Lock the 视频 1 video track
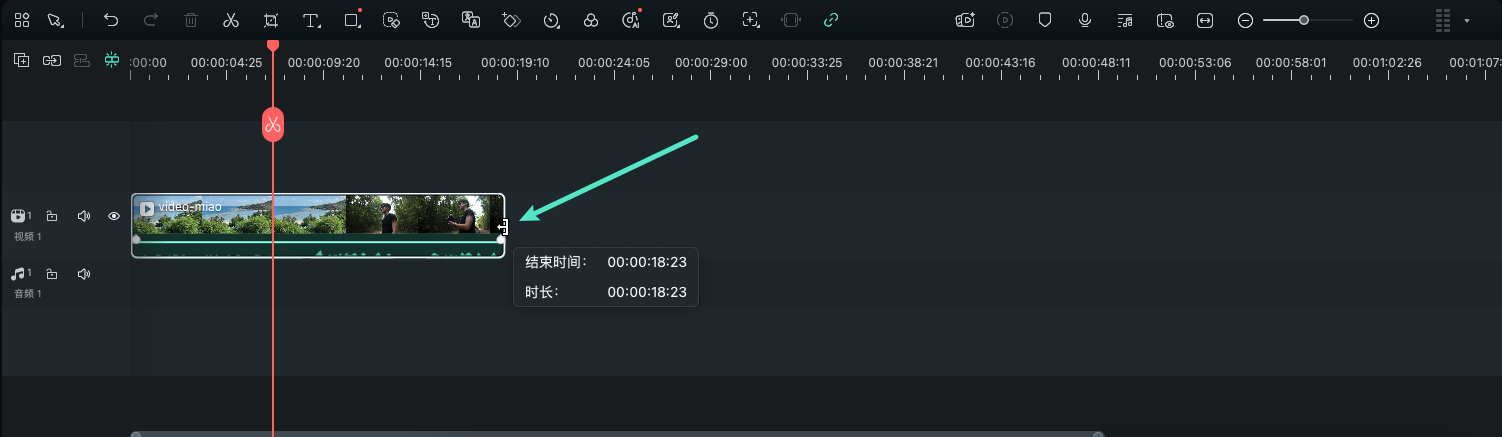The height and width of the screenshot is (437, 1502). click(52, 216)
